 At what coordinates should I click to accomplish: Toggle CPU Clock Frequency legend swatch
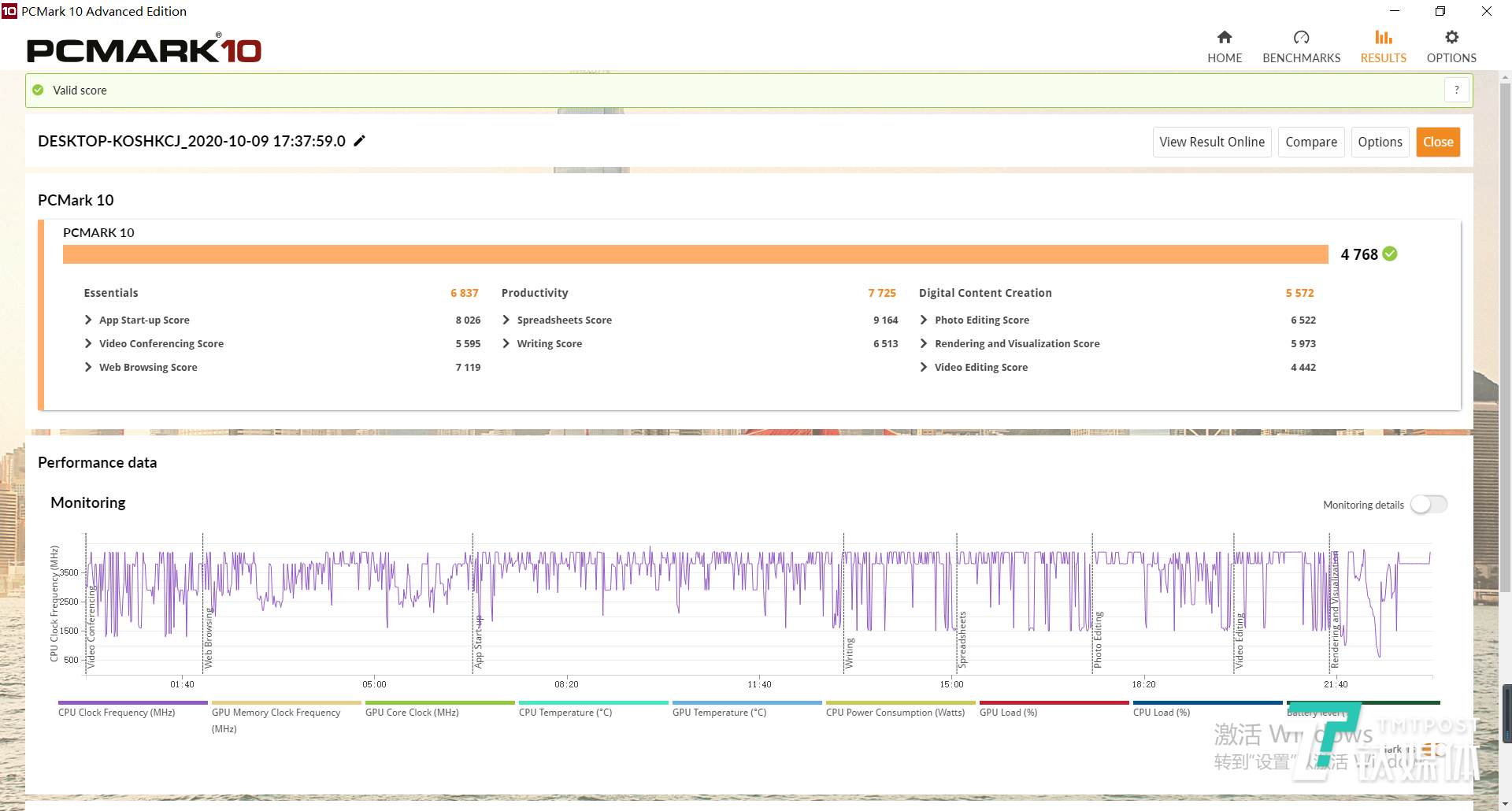click(x=133, y=702)
